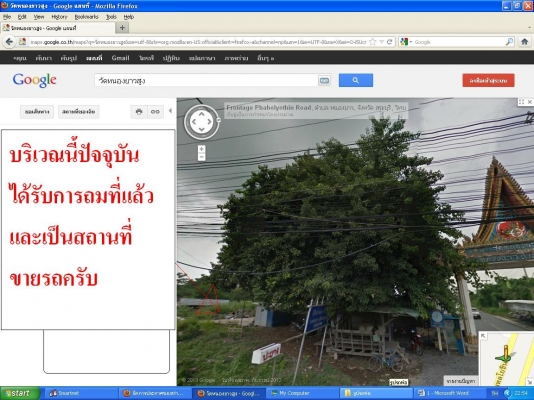The height and width of the screenshot is (400, 534).
Task: Open the yellow folder taskbar window
Action: (376, 393)
